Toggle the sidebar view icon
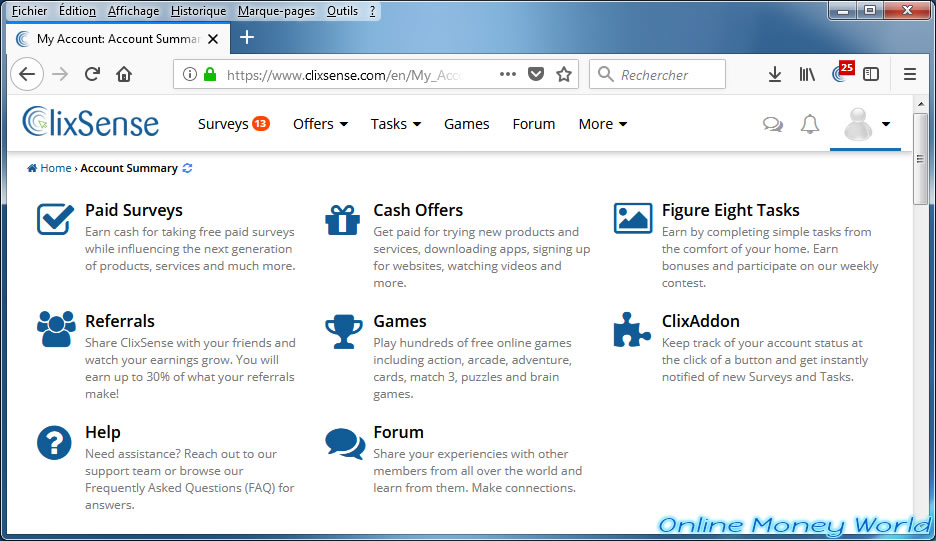 coord(871,74)
